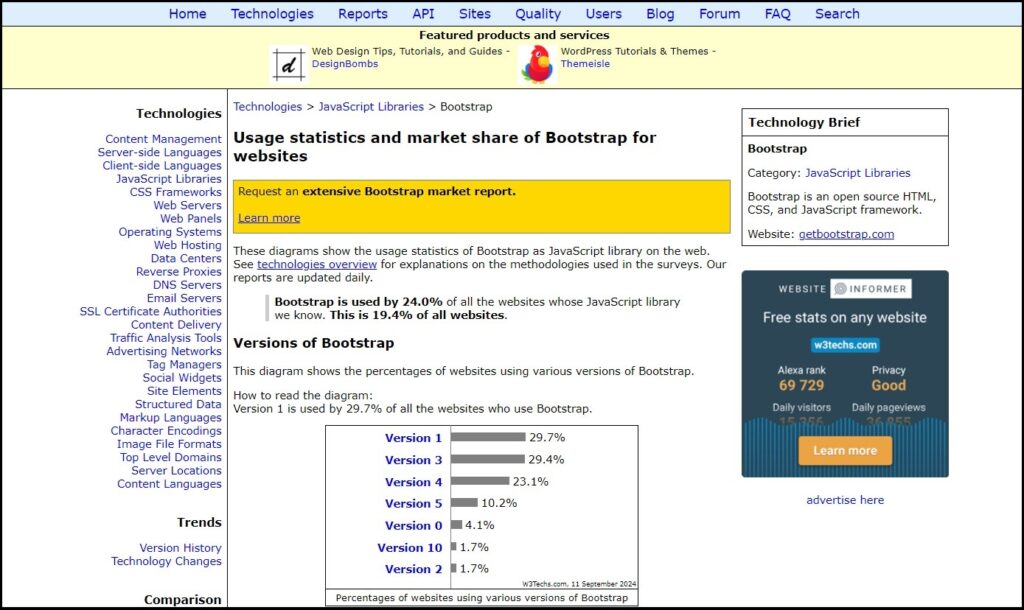The width and height of the screenshot is (1024, 610).
Task: Click the DesignBombs text link
Action: (345, 64)
